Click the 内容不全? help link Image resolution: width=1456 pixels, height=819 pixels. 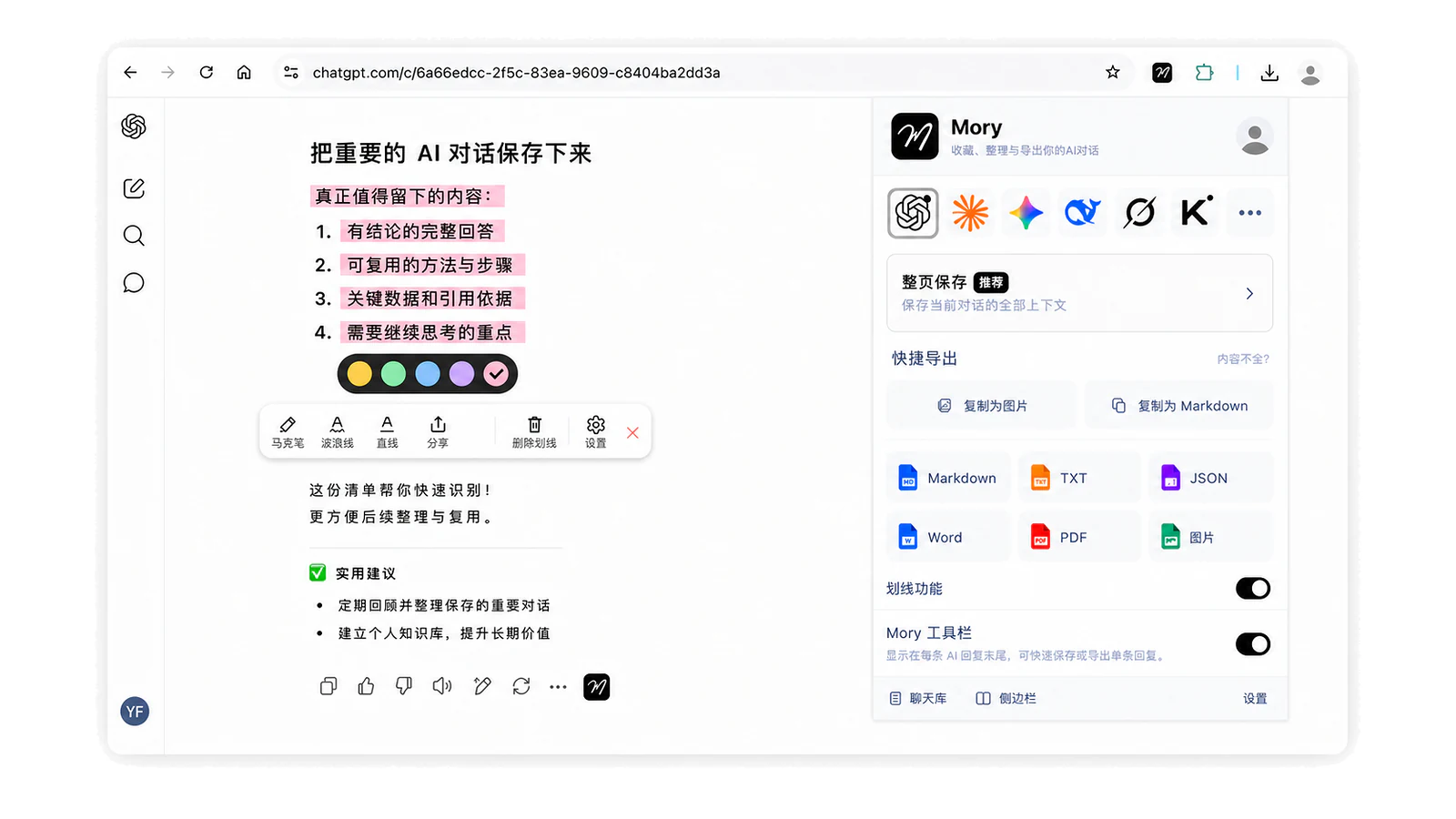coord(1243,359)
